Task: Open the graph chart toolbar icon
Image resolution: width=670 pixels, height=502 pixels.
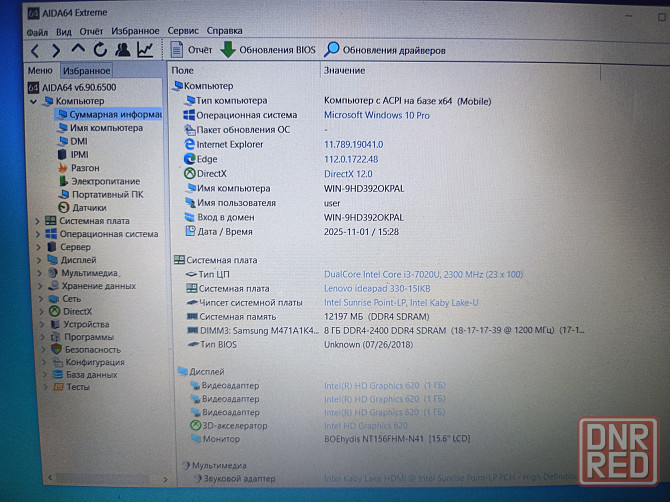Action: click(x=145, y=50)
